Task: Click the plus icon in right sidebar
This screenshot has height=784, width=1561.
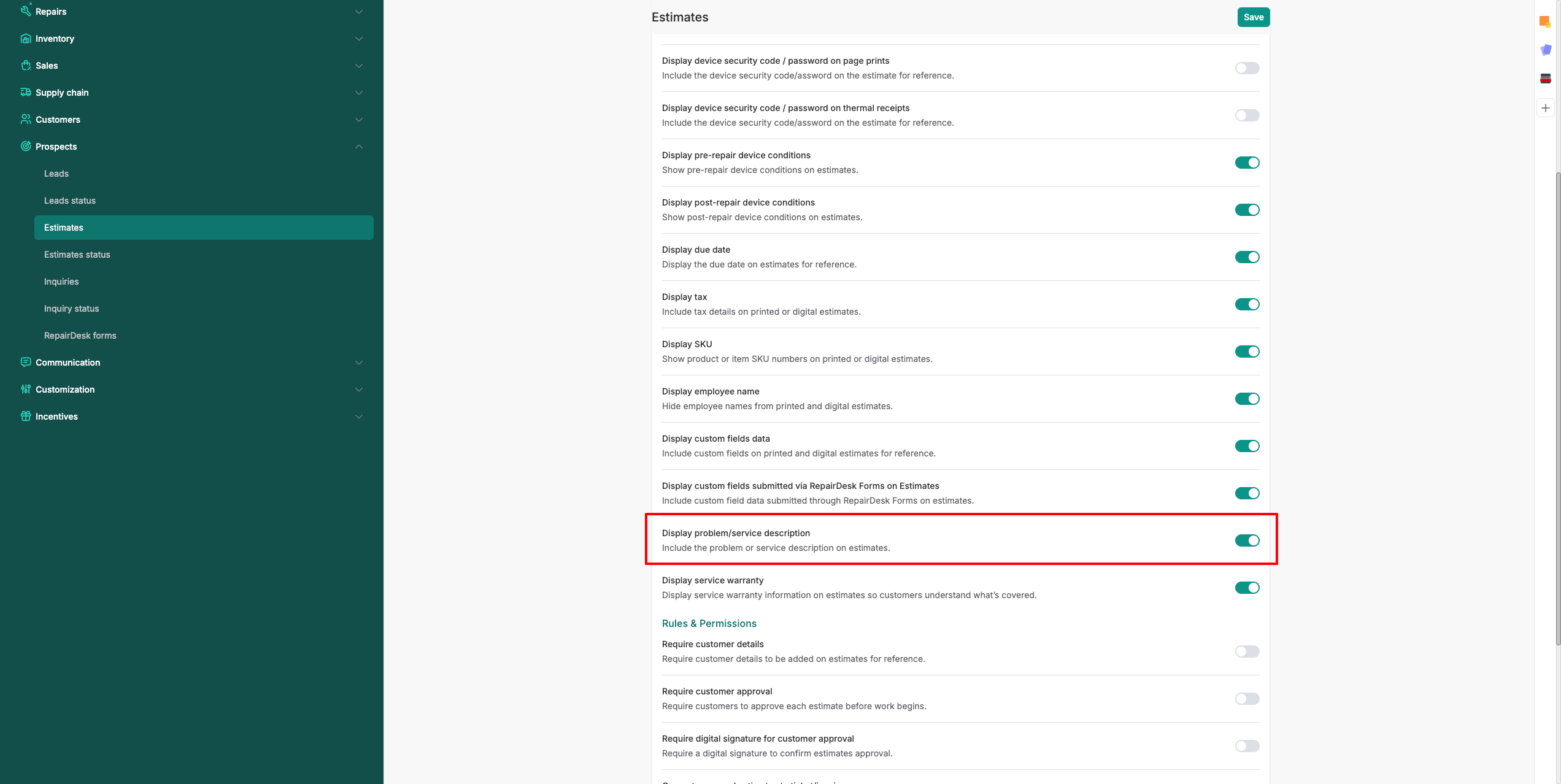Action: coord(1546,108)
